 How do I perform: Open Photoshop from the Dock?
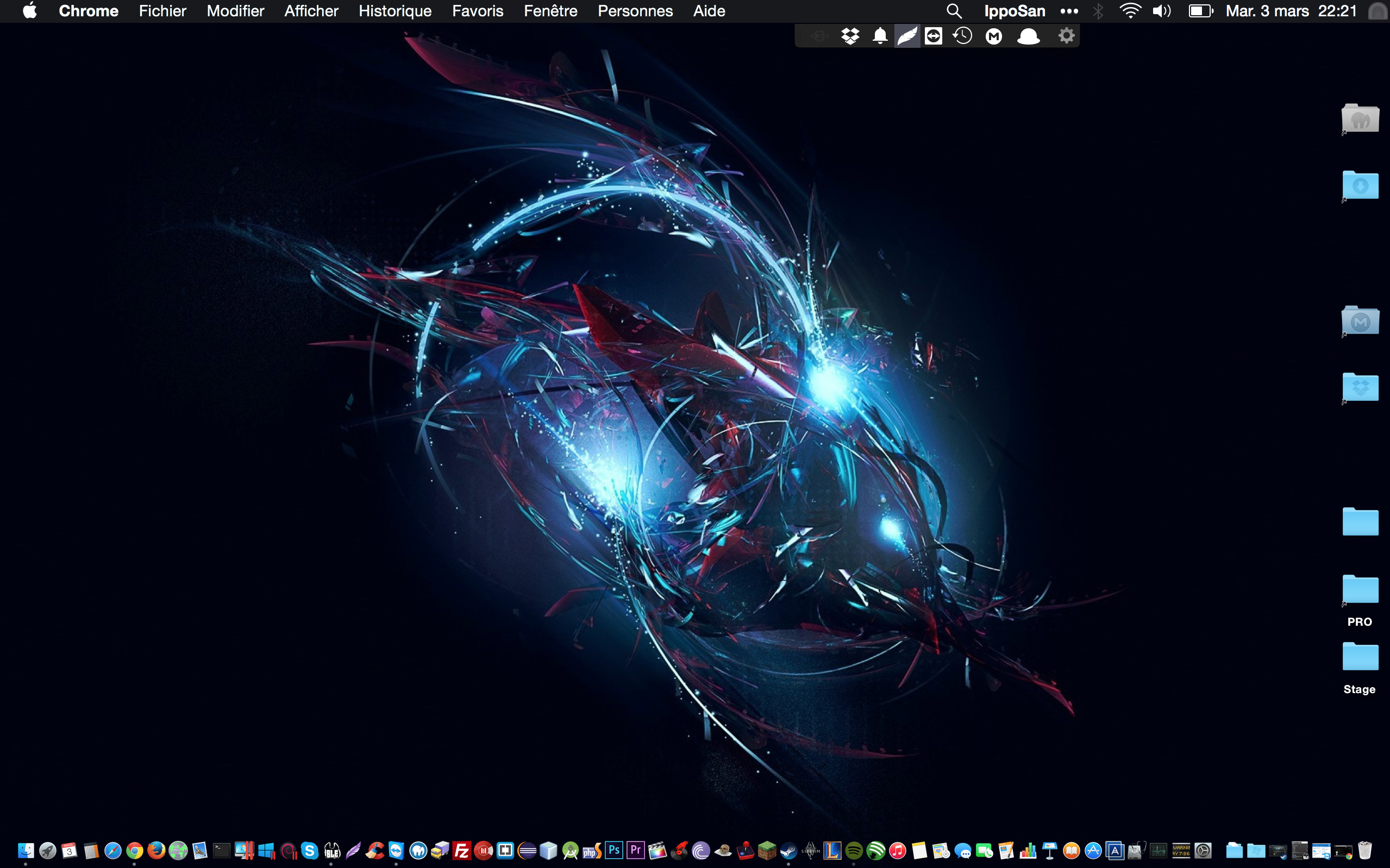click(x=613, y=850)
